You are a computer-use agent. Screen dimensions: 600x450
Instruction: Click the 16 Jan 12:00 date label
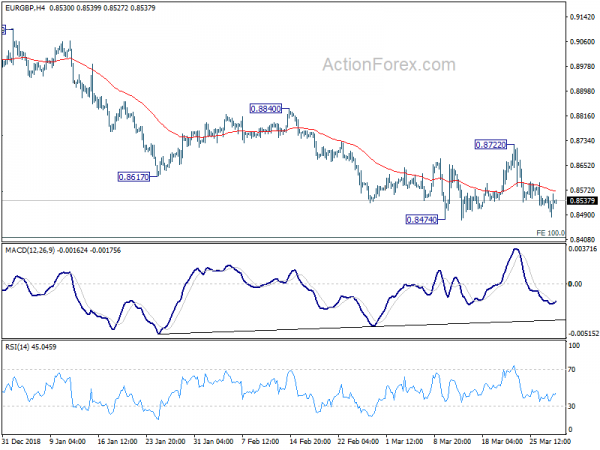pos(117,441)
